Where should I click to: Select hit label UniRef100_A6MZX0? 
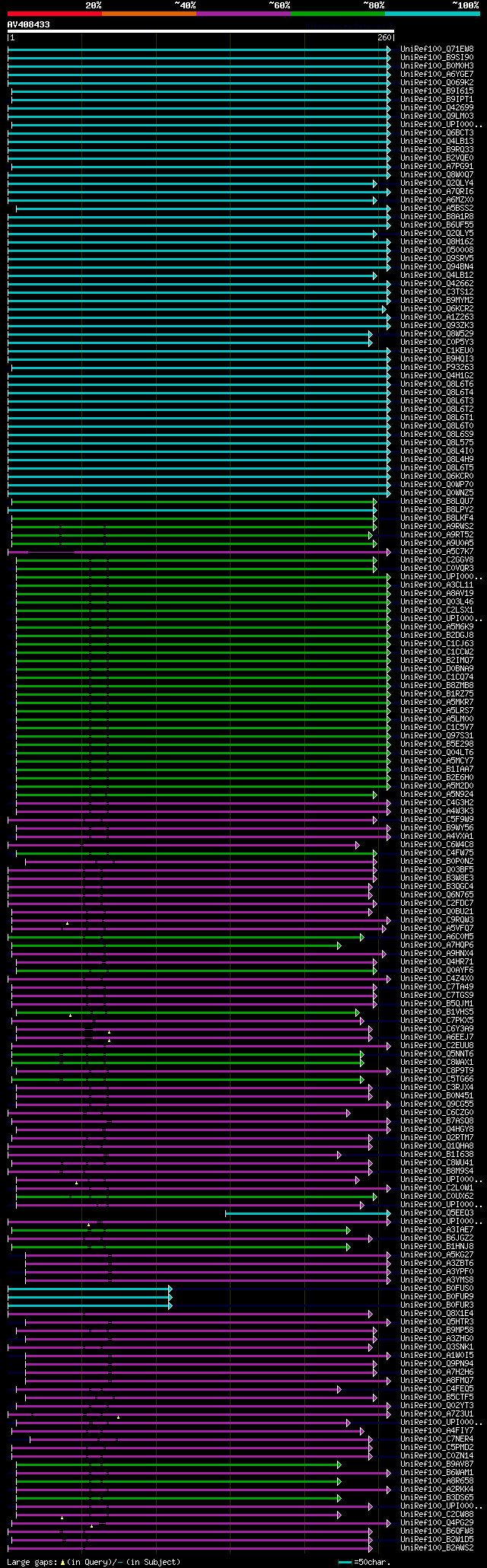point(437,199)
